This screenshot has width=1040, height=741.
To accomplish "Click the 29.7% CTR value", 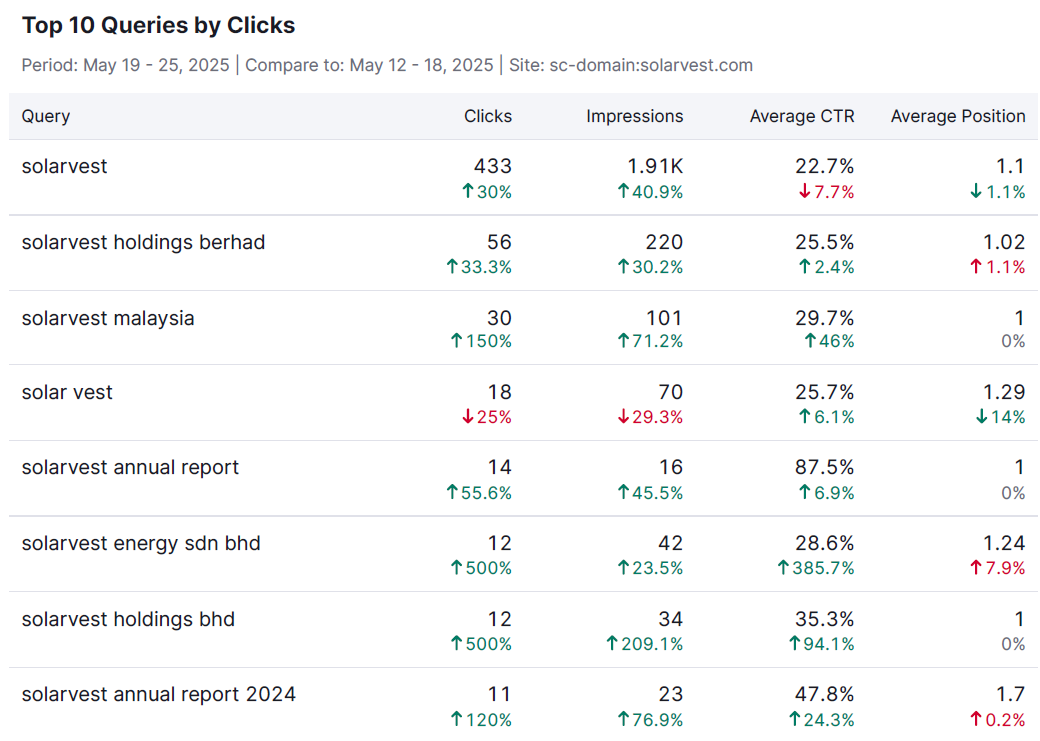I will click(824, 318).
